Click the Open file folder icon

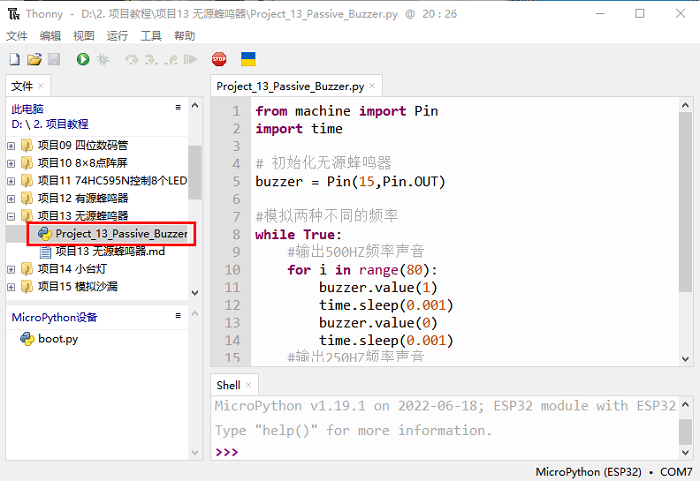[34, 60]
